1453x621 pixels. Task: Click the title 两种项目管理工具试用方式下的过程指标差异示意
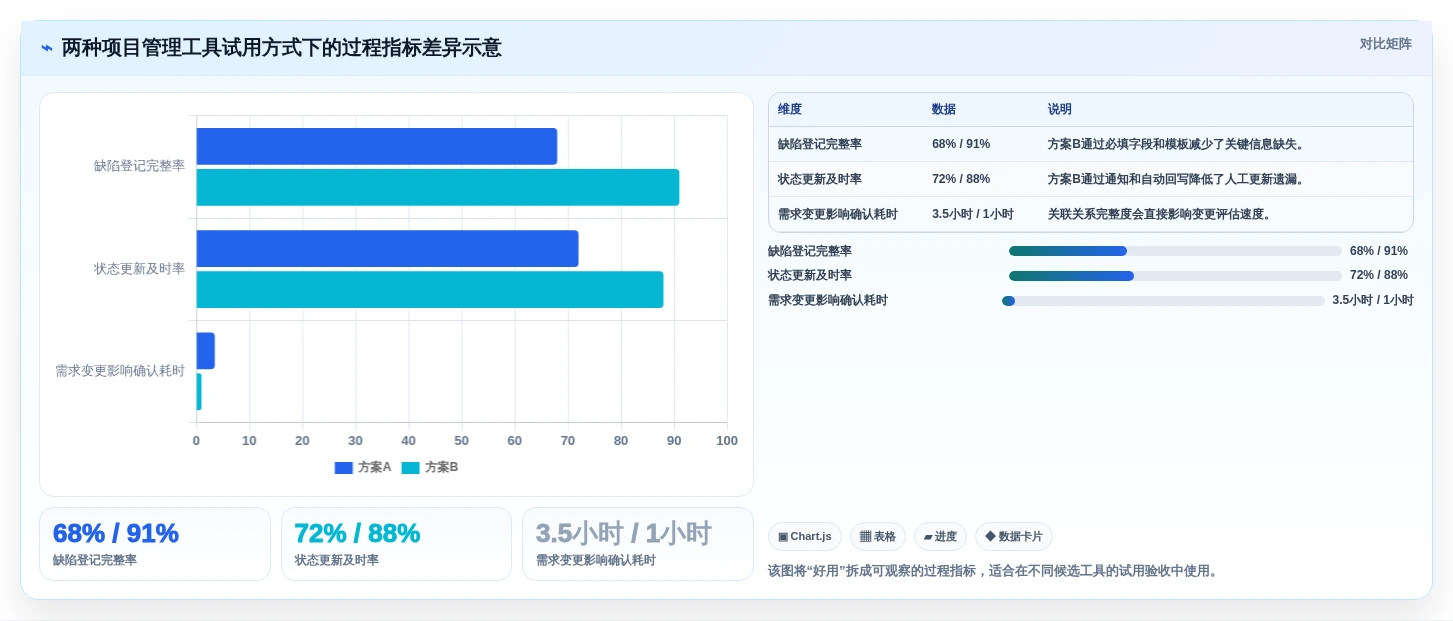pos(281,48)
